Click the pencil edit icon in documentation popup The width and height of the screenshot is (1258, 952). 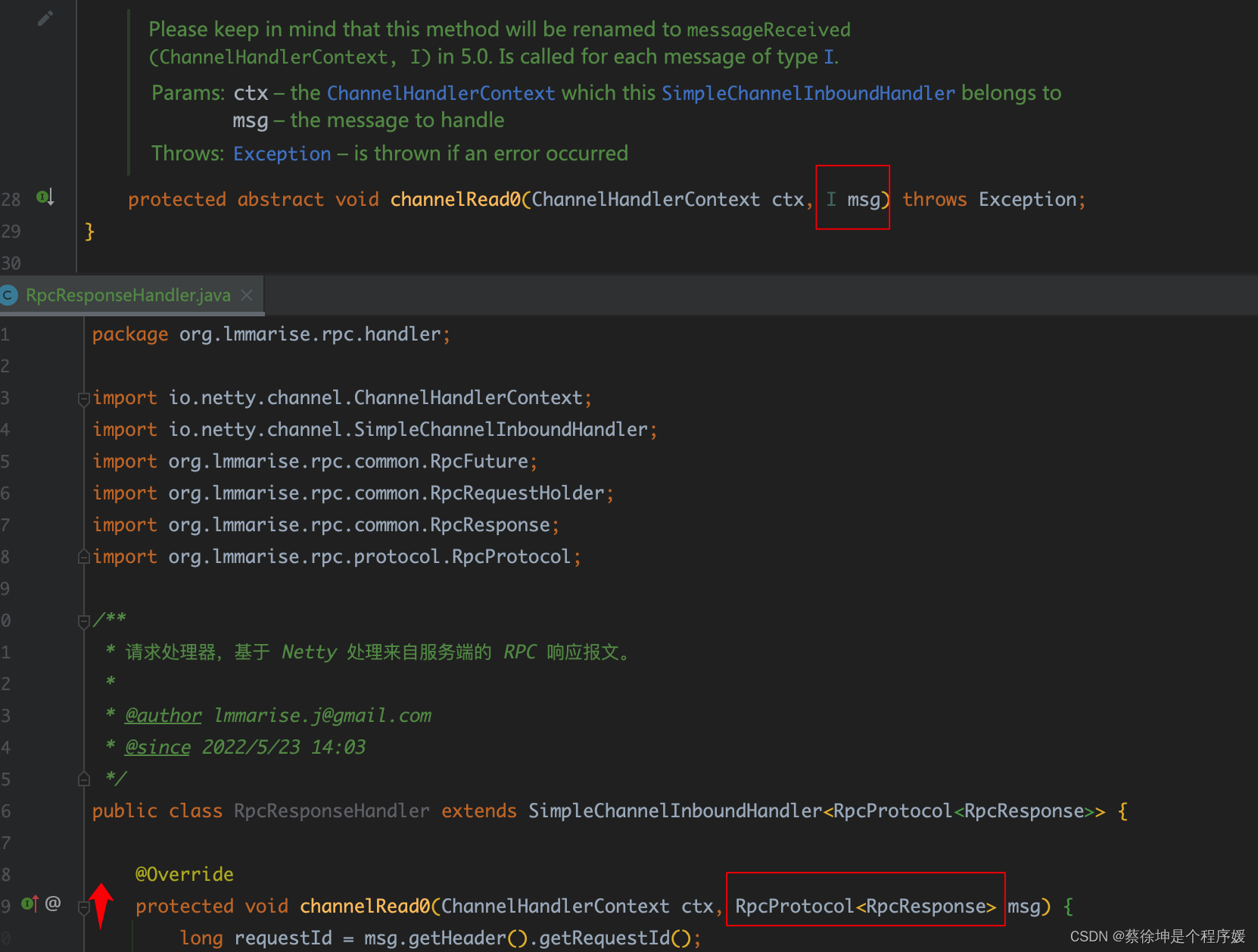[45, 17]
